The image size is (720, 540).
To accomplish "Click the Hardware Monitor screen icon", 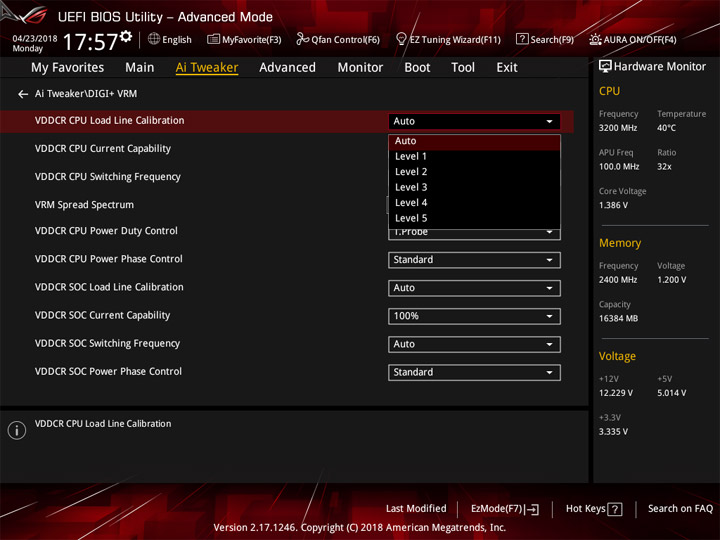I will [605, 67].
